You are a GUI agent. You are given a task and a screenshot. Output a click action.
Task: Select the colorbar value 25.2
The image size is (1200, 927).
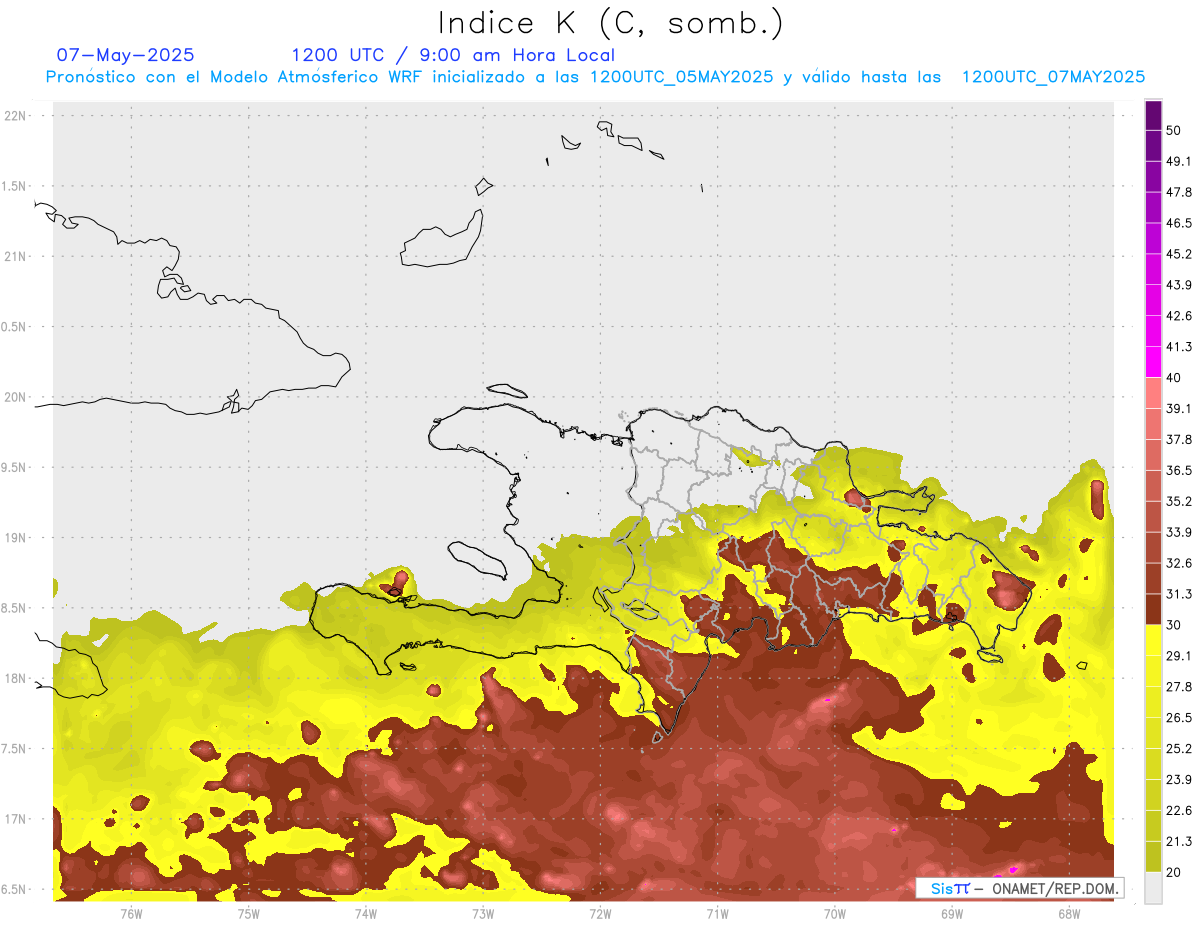click(1179, 749)
